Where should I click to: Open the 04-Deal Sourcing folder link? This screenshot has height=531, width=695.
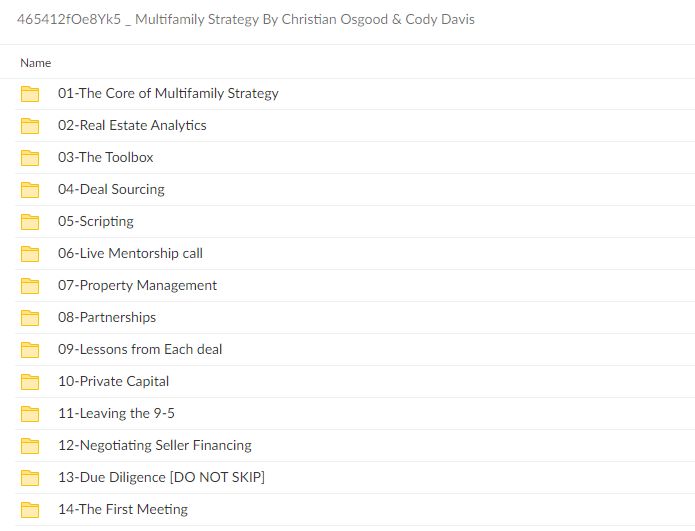(111, 190)
